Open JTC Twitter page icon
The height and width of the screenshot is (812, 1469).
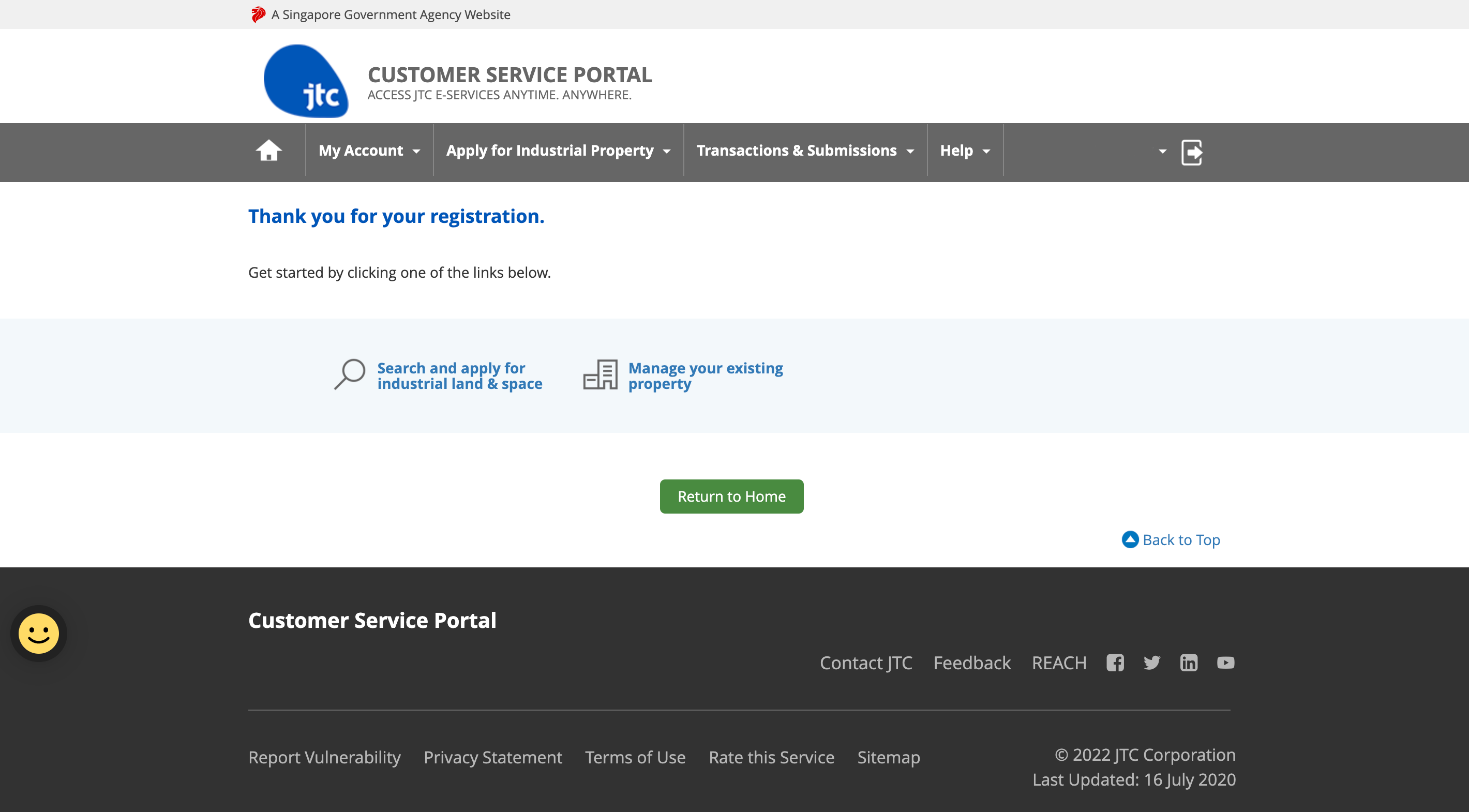pyautogui.click(x=1152, y=663)
